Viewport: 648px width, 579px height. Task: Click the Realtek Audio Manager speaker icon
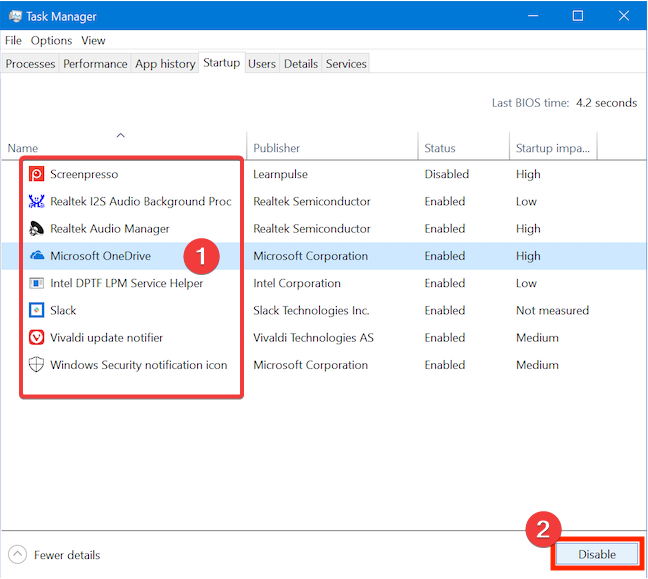[36, 229]
